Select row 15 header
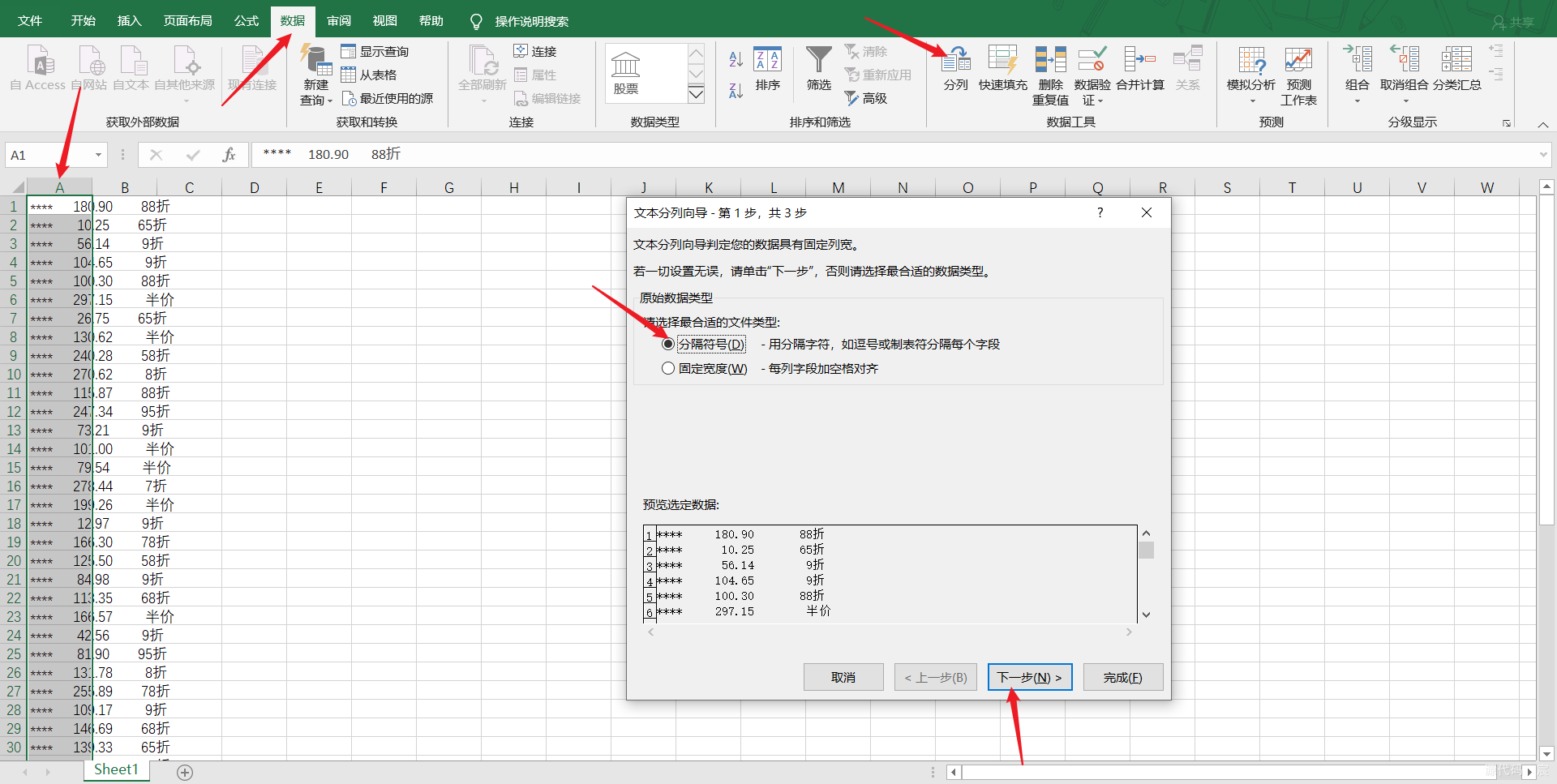The width and height of the screenshot is (1557, 784). tap(14, 468)
